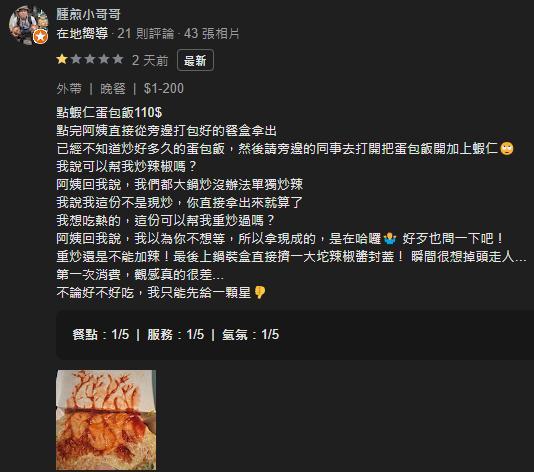Click the second gray rating star
The image size is (534, 472).
pyautogui.click(x=76, y=60)
